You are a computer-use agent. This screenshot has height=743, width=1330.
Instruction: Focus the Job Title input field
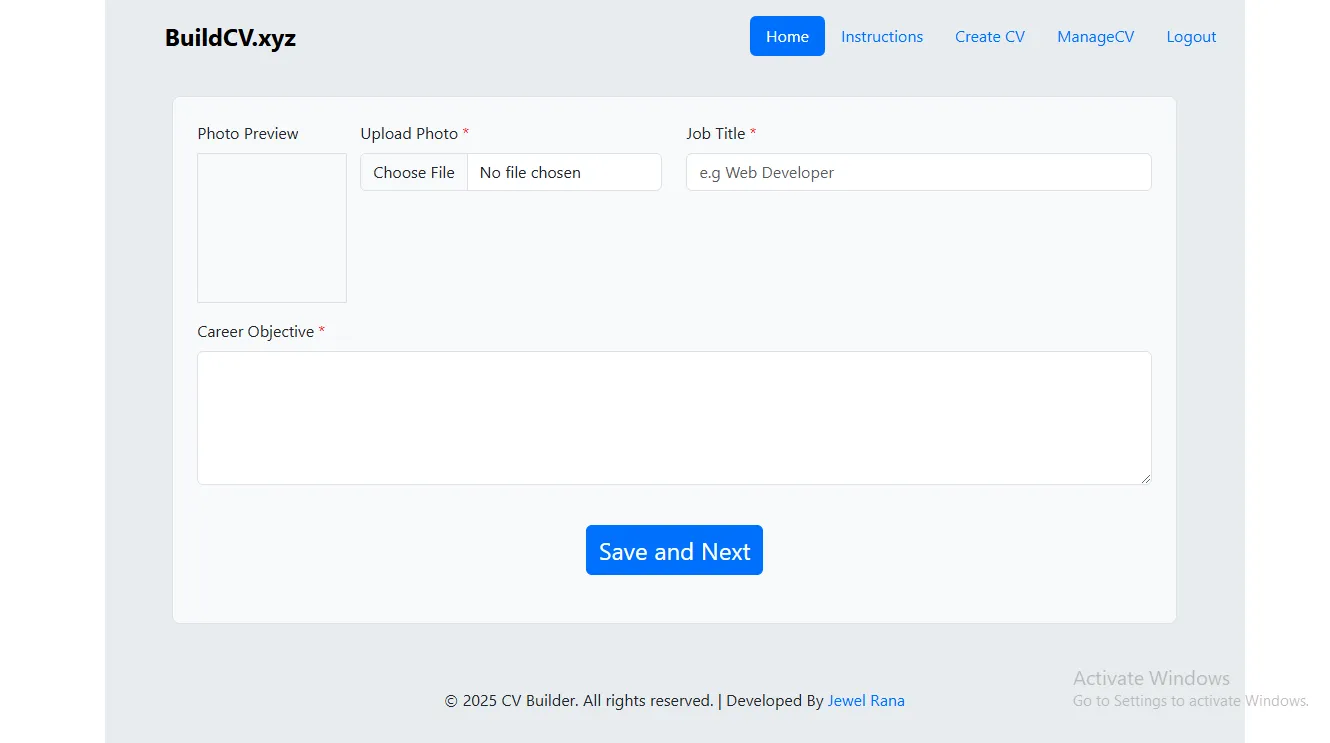(918, 173)
